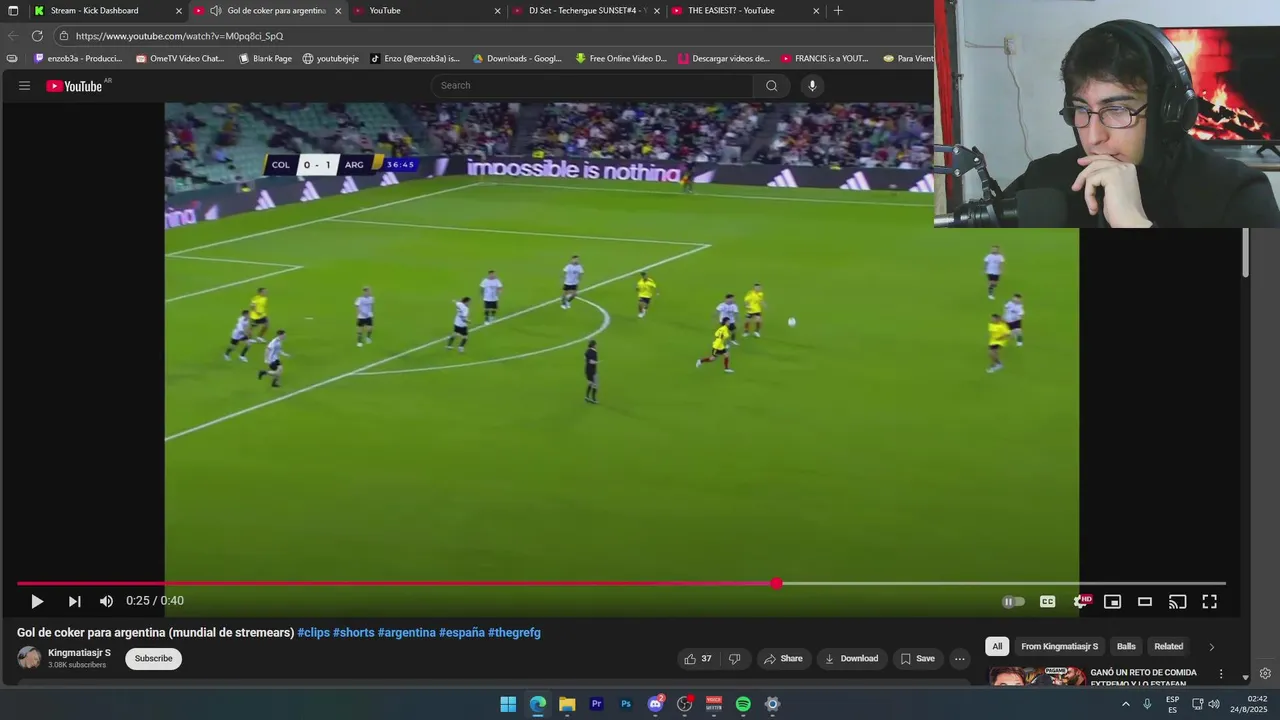Toggle closed captions CC button
This screenshot has width=1280, height=720.
1047,602
